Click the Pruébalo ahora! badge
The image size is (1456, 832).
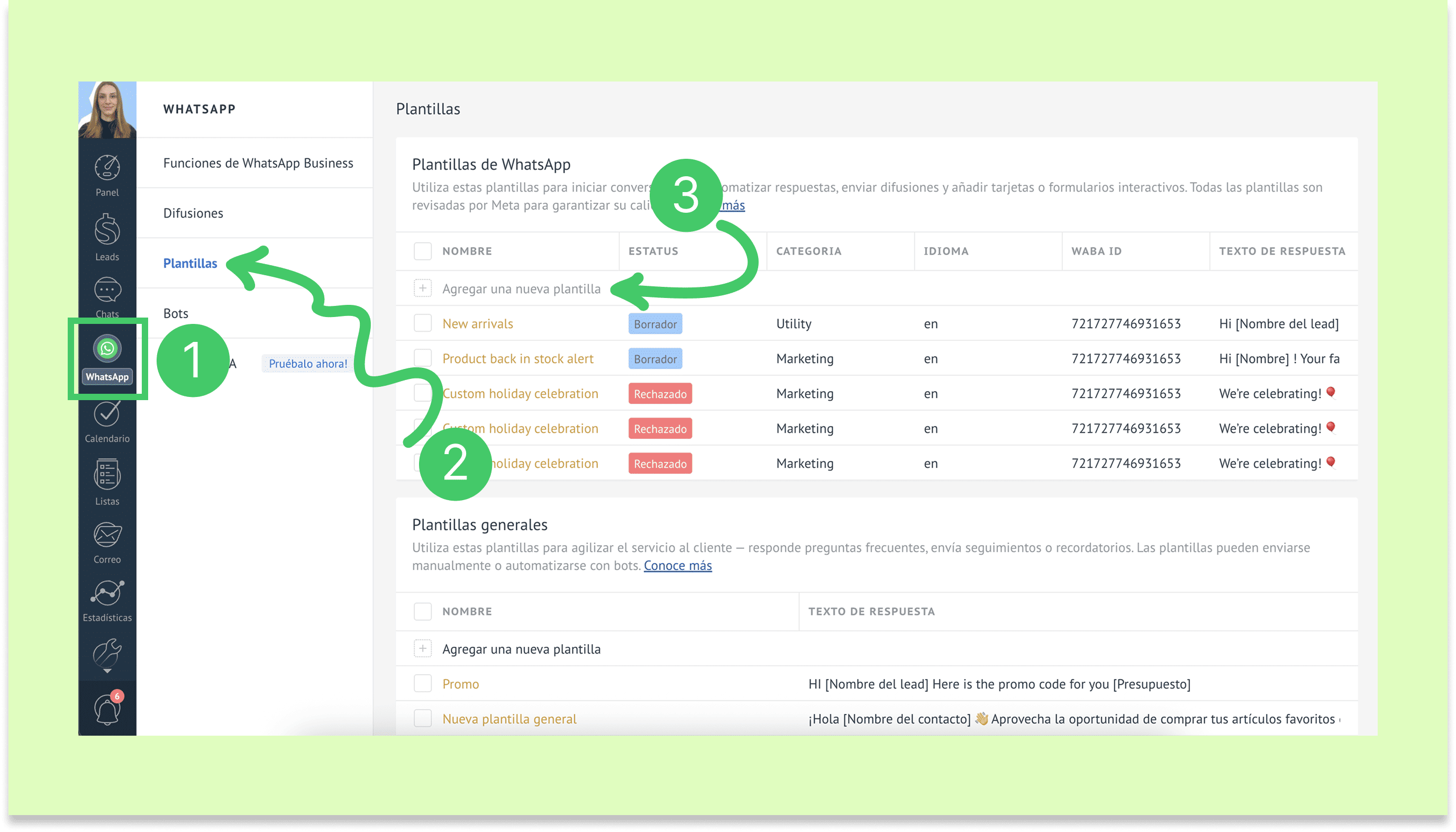click(x=307, y=364)
